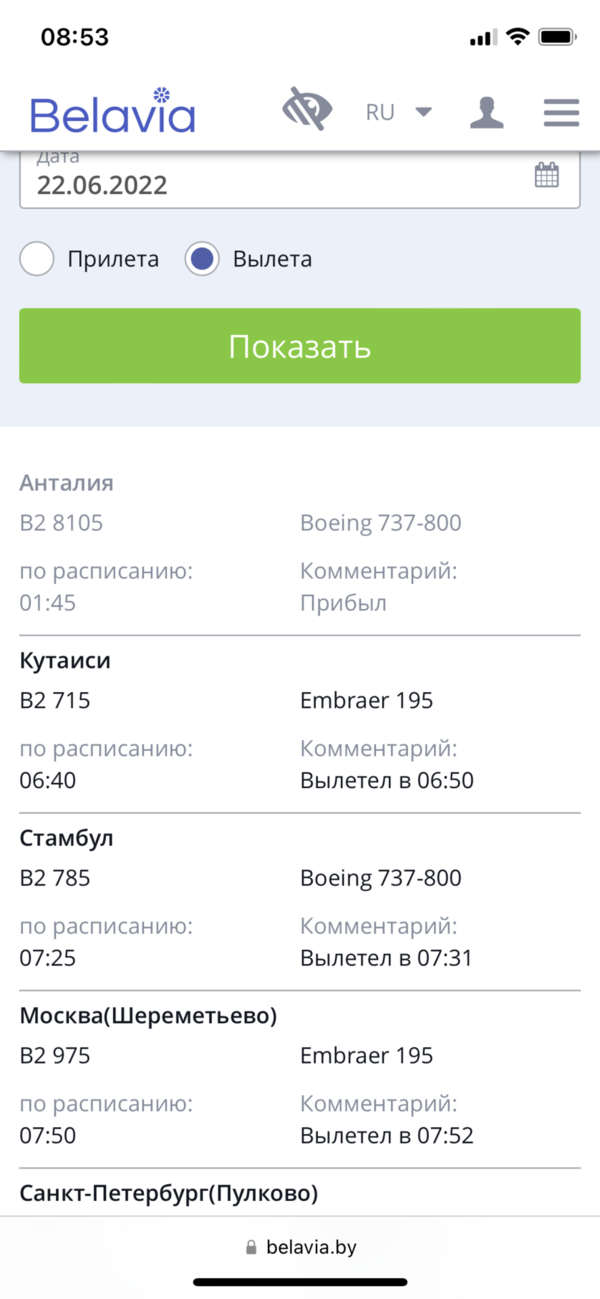
Task: Tap the Wi-Fi status icon
Action: point(517,37)
